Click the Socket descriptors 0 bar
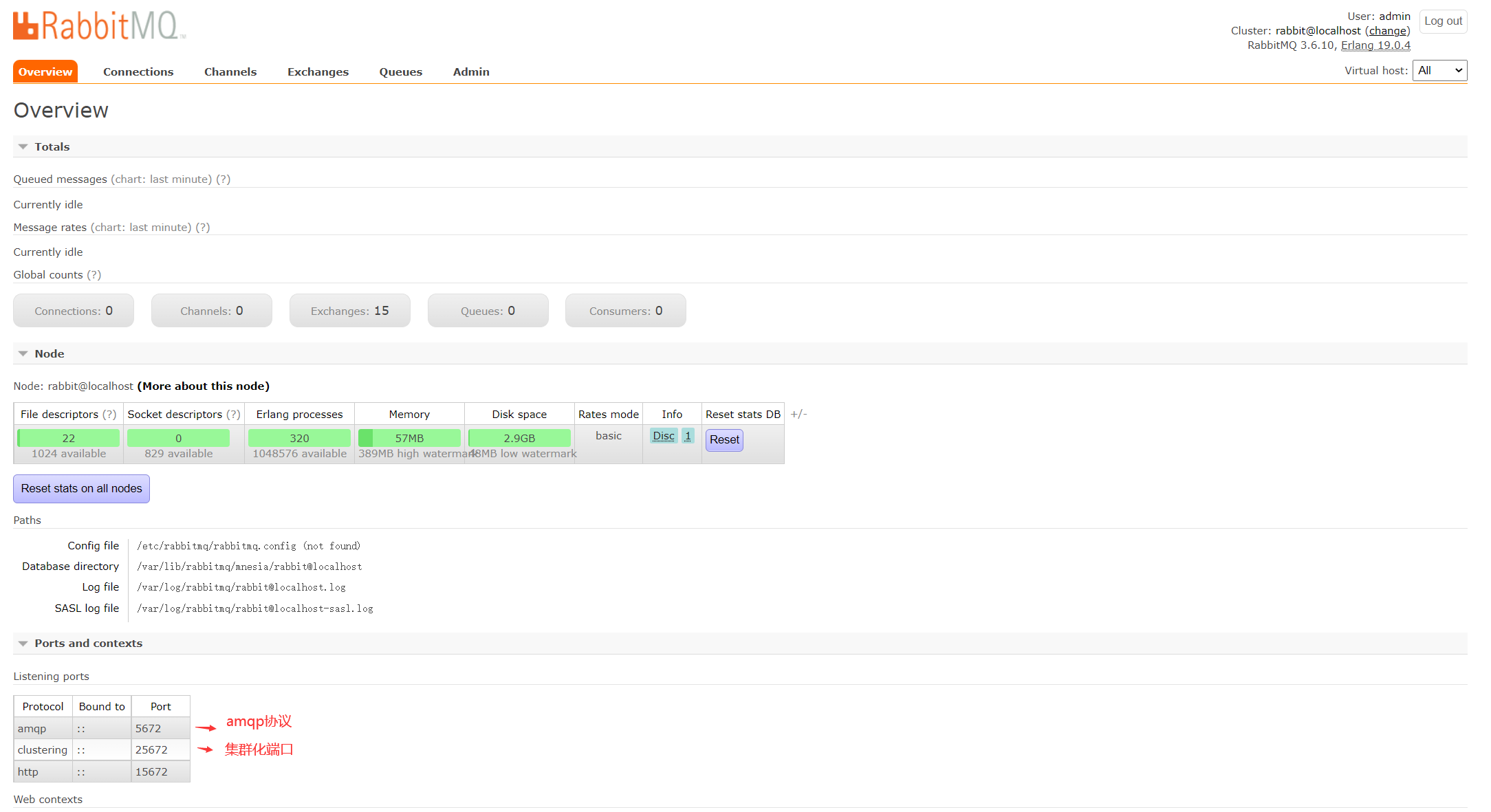The width and height of the screenshot is (1491, 812). 179,438
